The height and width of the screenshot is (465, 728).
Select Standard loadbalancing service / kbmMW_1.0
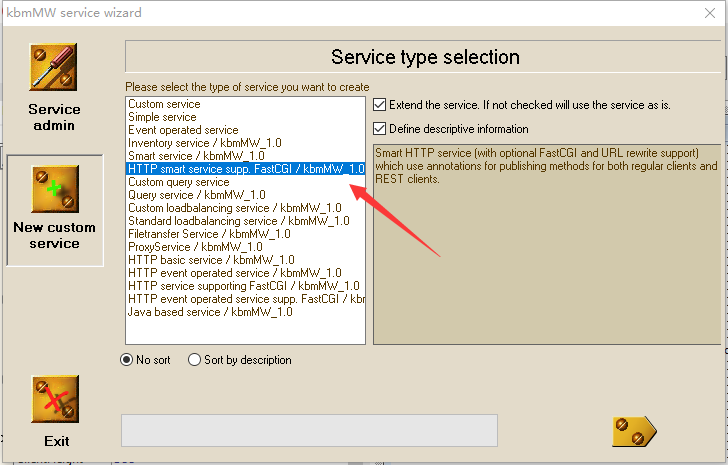pyautogui.click(x=245, y=221)
